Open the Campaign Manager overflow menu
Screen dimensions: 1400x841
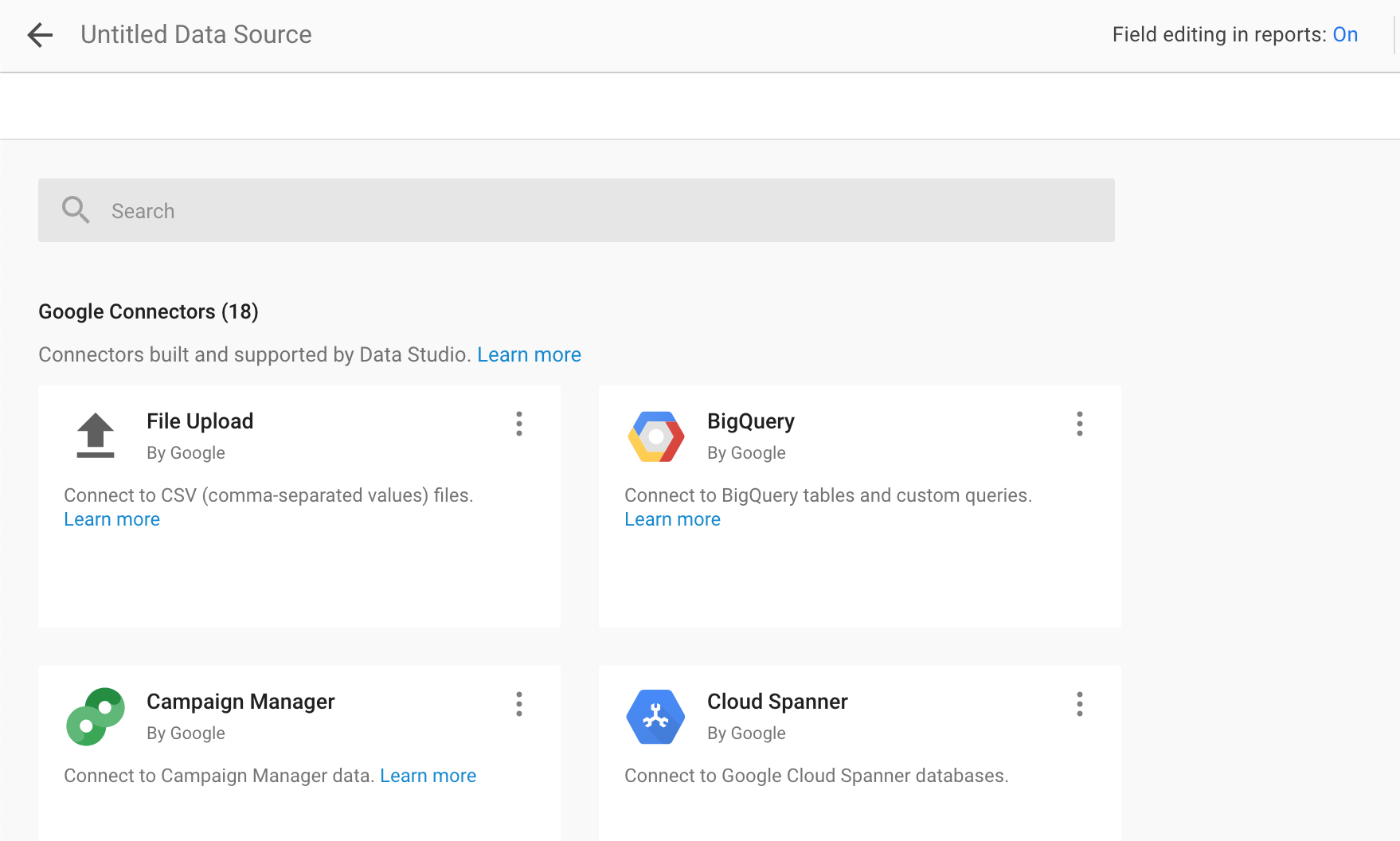click(518, 704)
